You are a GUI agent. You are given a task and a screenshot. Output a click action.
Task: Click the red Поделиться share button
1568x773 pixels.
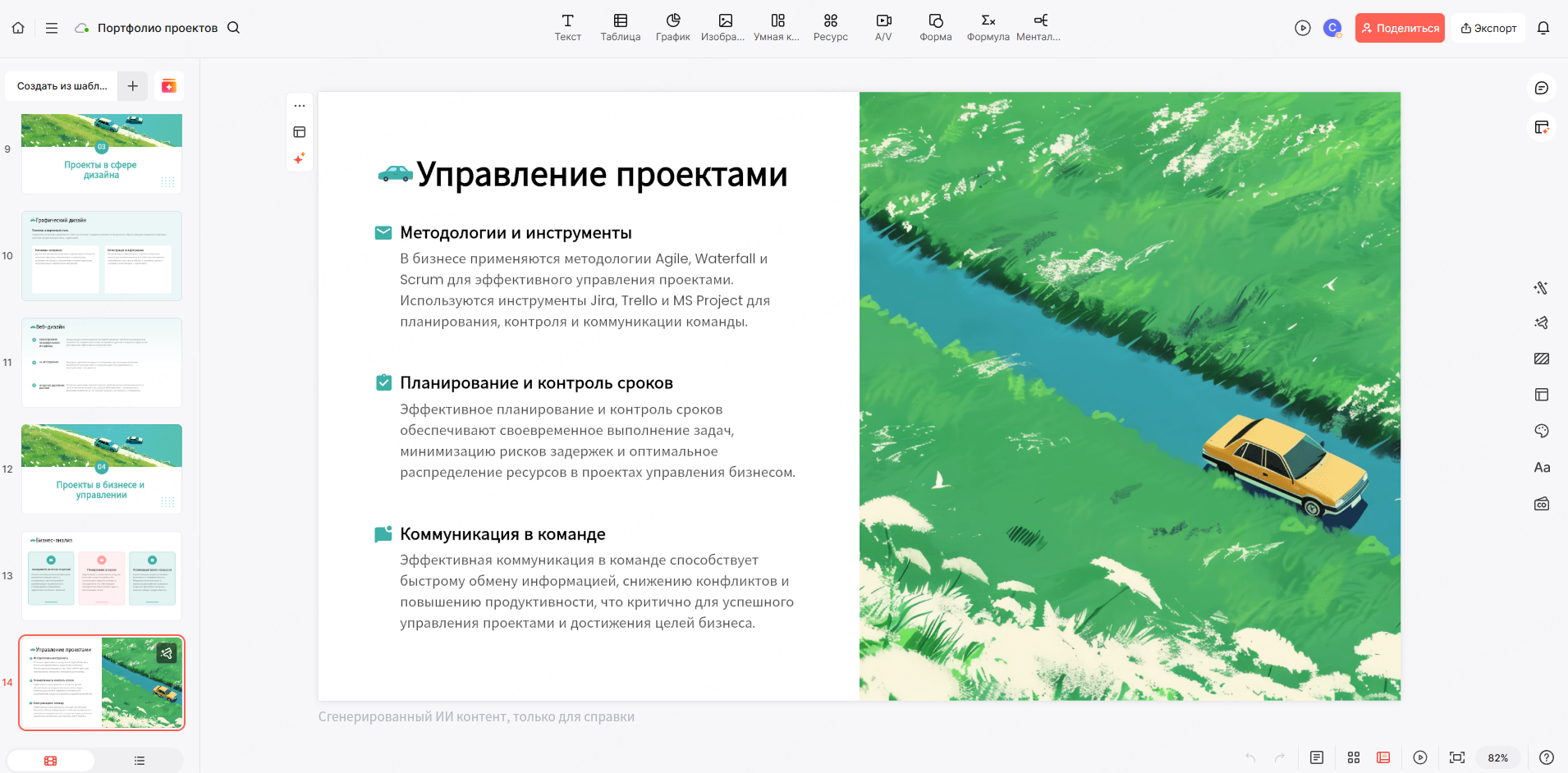click(1399, 27)
